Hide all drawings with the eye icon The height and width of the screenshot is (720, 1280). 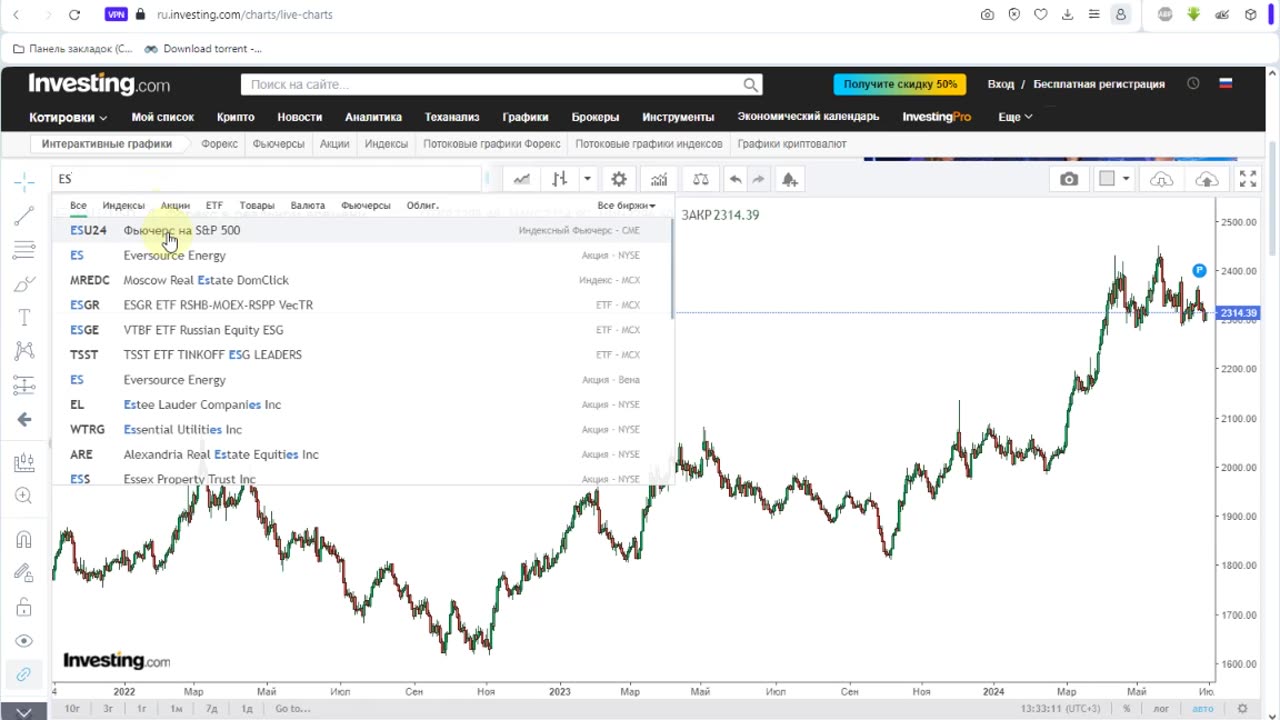[x=24, y=641]
